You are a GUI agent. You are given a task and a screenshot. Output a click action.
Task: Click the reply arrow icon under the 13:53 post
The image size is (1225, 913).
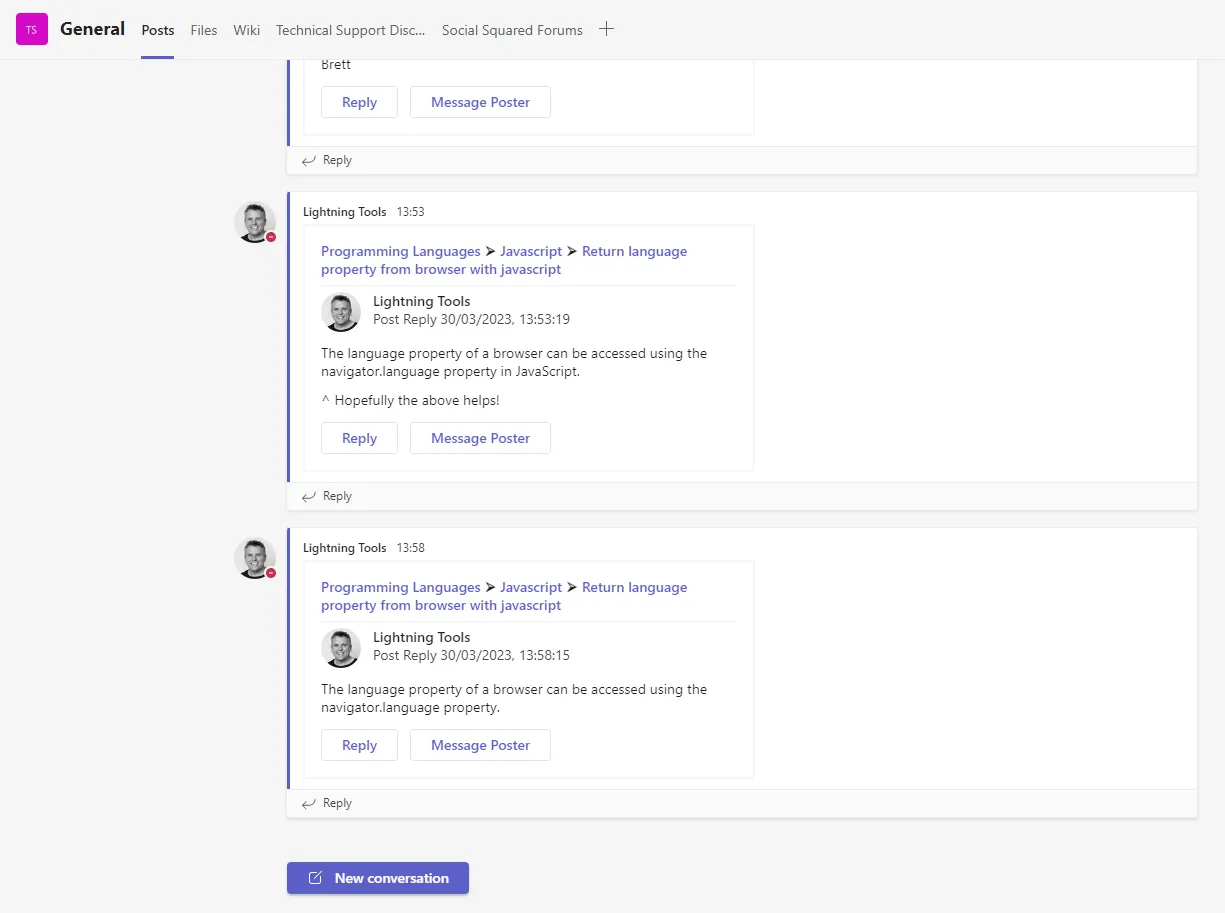pos(308,496)
